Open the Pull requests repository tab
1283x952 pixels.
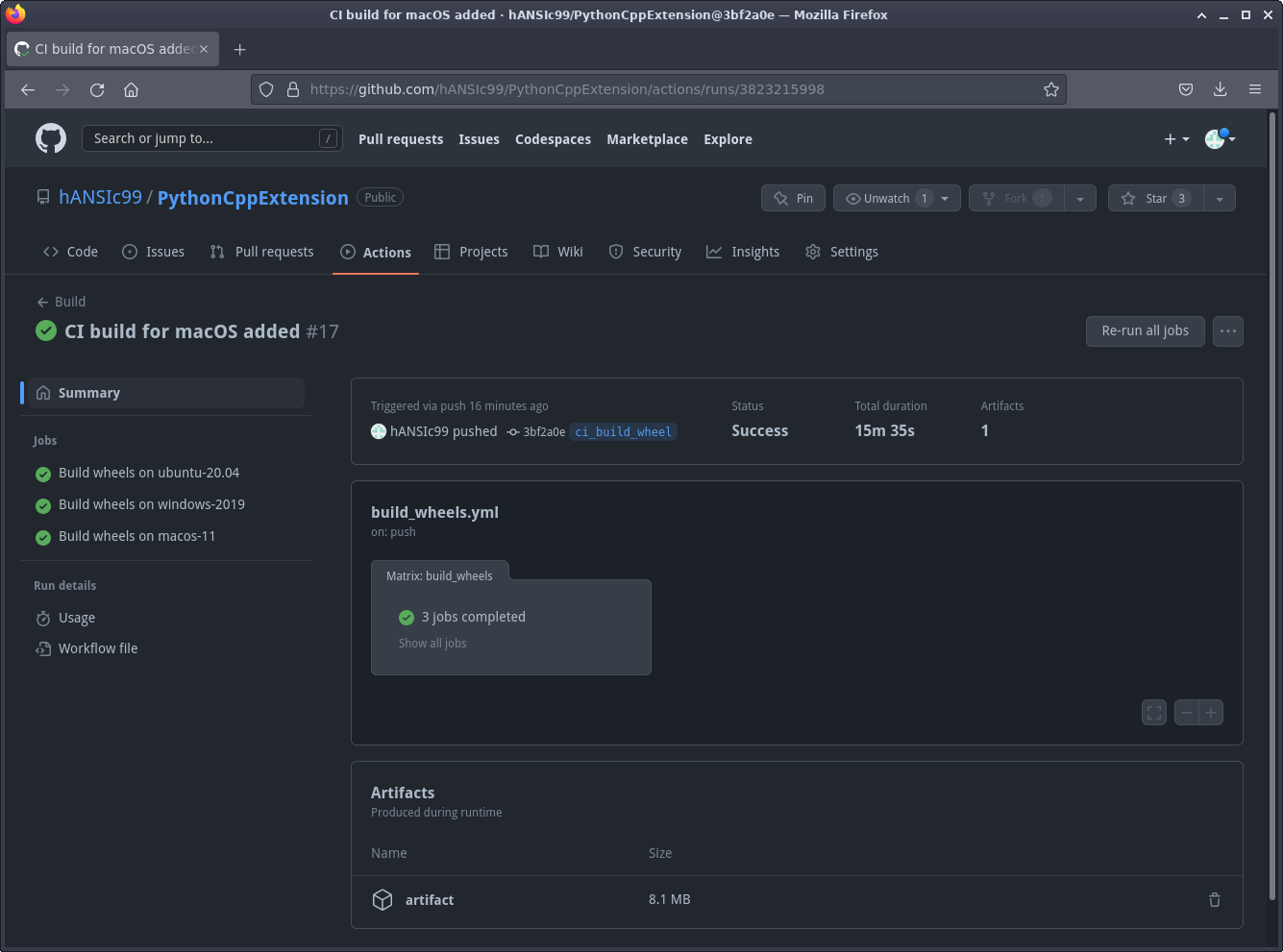click(x=262, y=252)
